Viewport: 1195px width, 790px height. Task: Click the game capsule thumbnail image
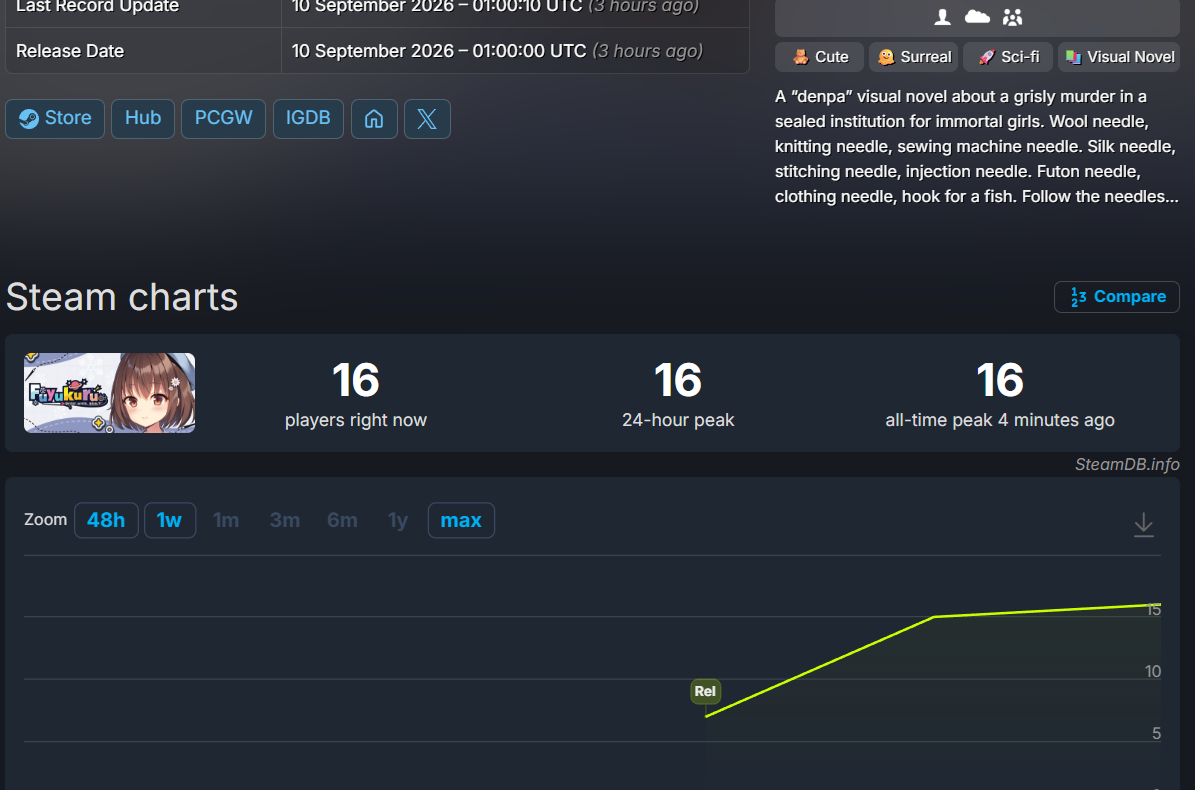tap(109, 393)
